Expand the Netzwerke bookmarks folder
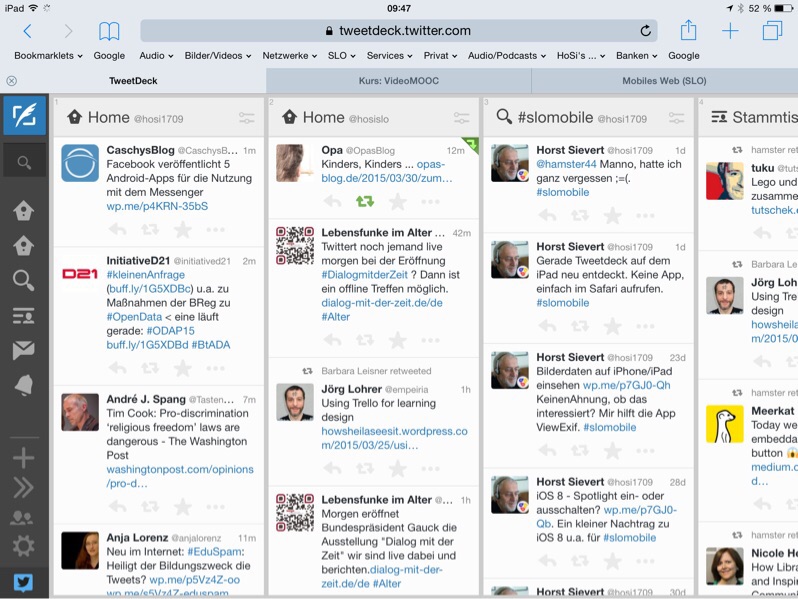This screenshot has width=798, height=599. pos(290,56)
